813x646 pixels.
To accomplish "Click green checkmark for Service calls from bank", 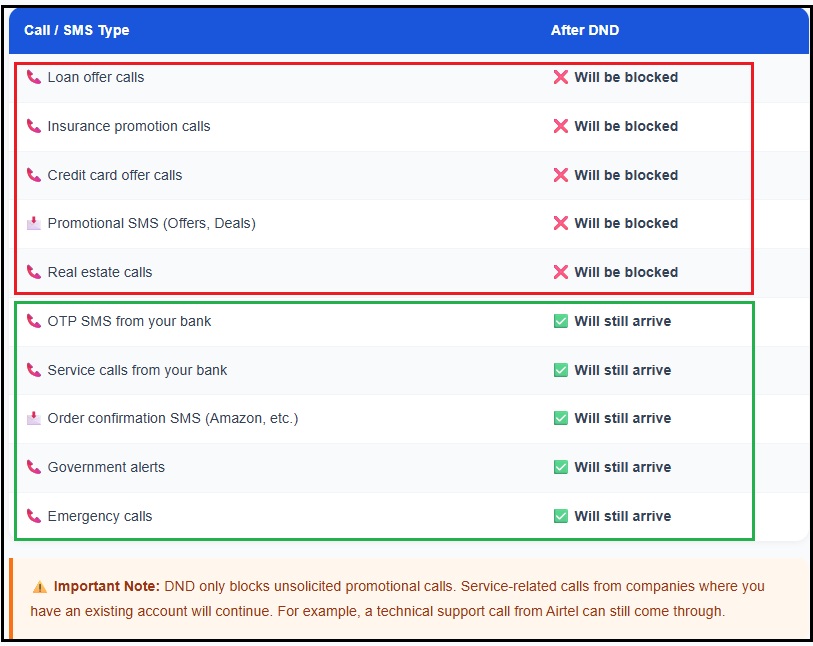I will coord(561,370).
